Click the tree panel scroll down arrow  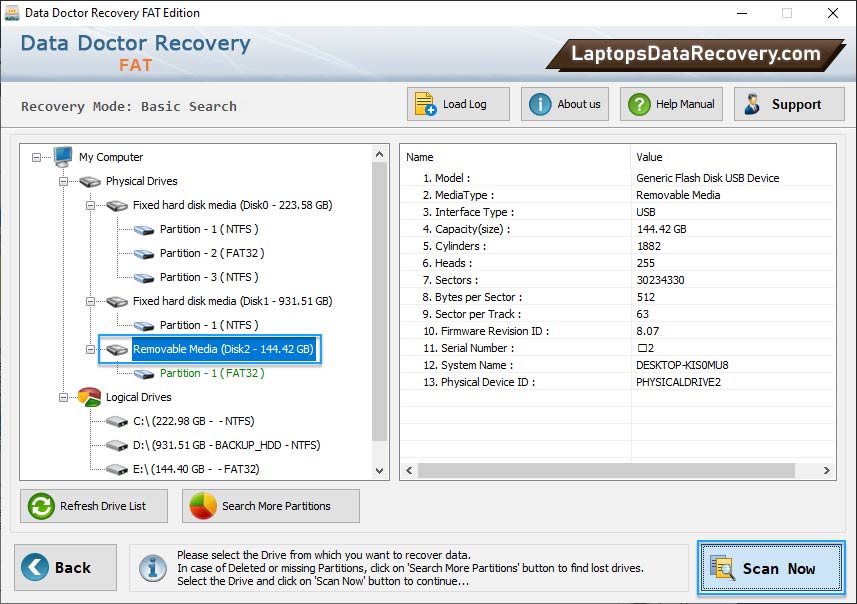click(380, 471)
